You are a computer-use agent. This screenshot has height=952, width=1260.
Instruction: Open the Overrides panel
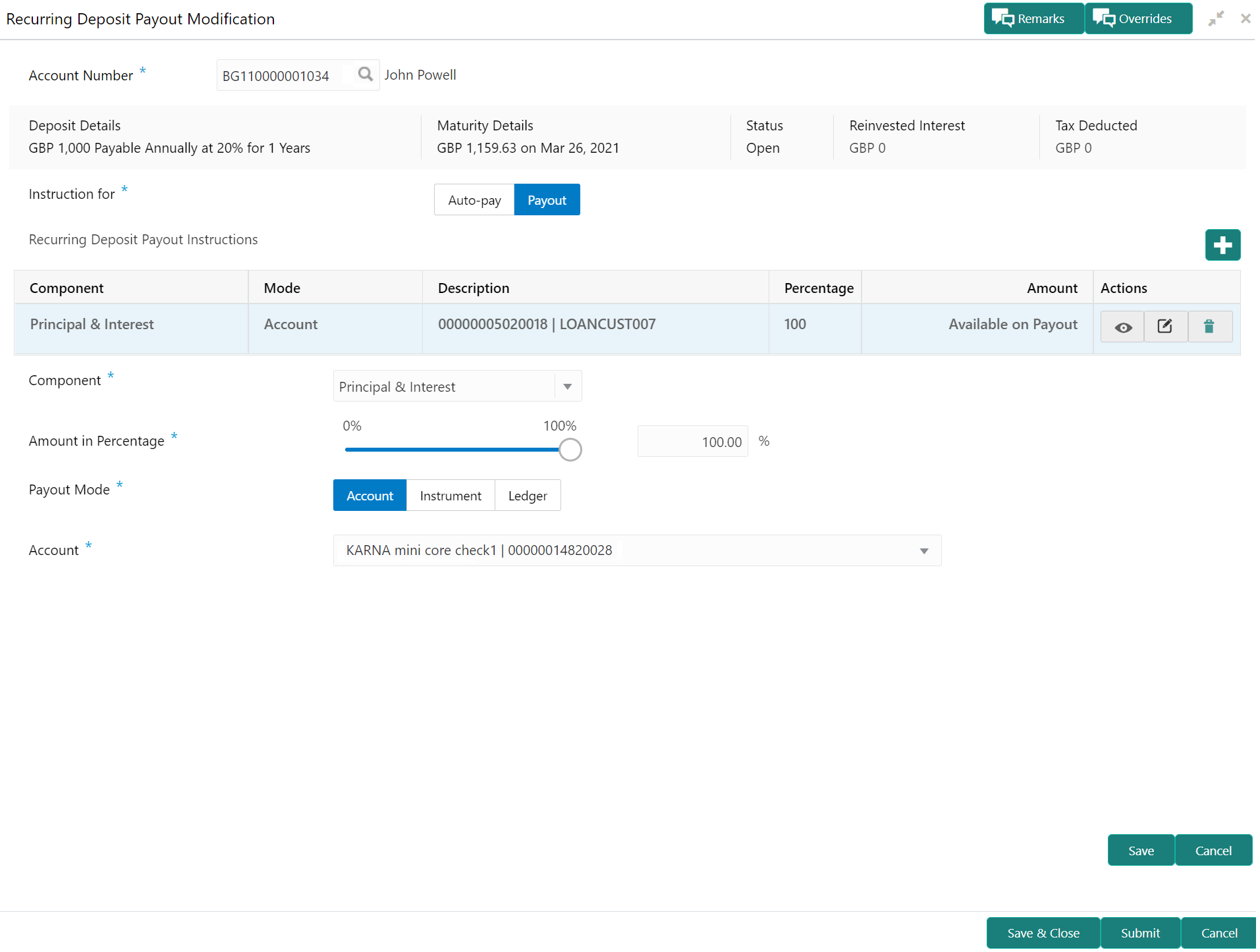[1138, 18]
